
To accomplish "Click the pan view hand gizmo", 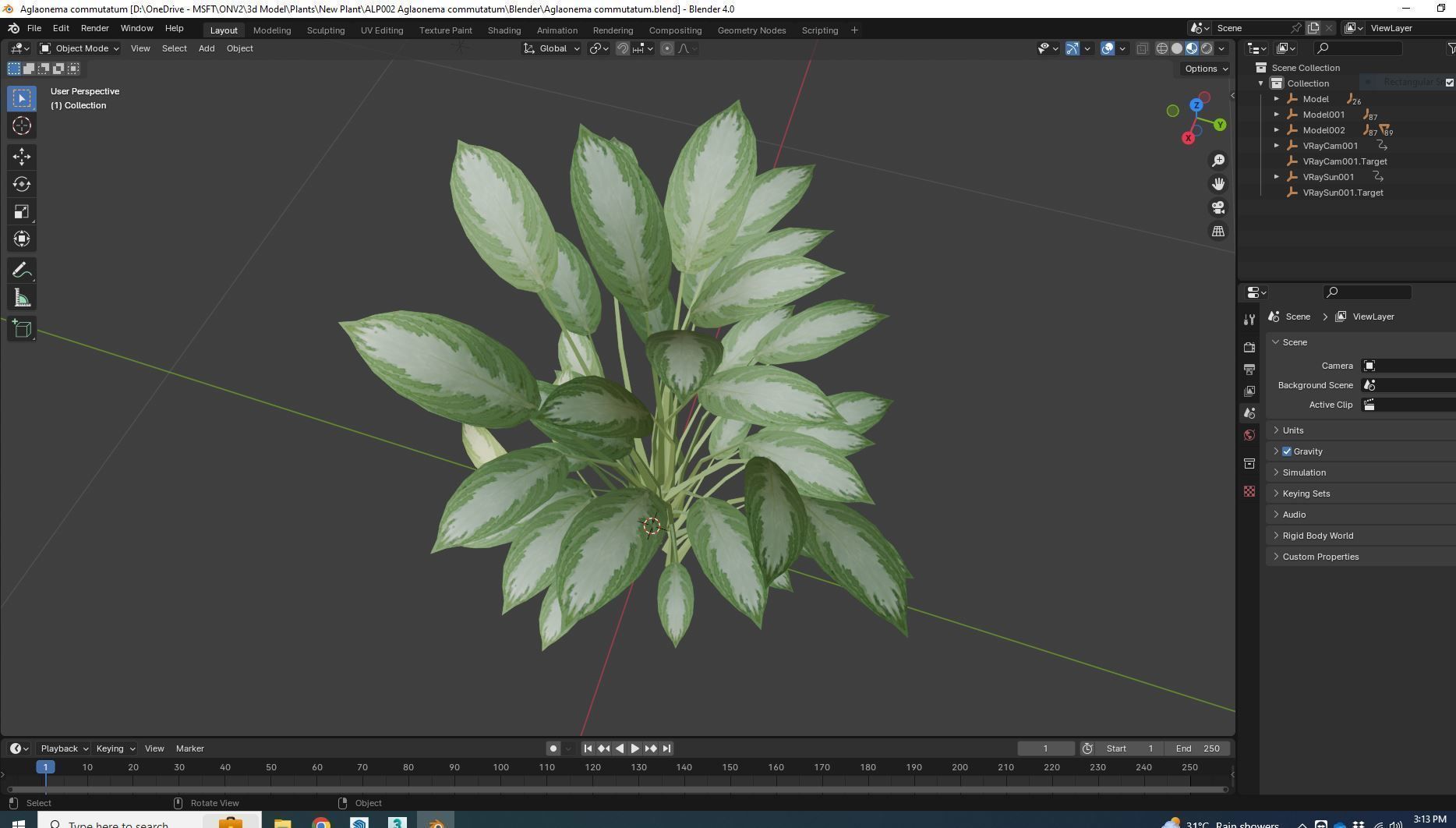I will click(x=1217, y=184).
